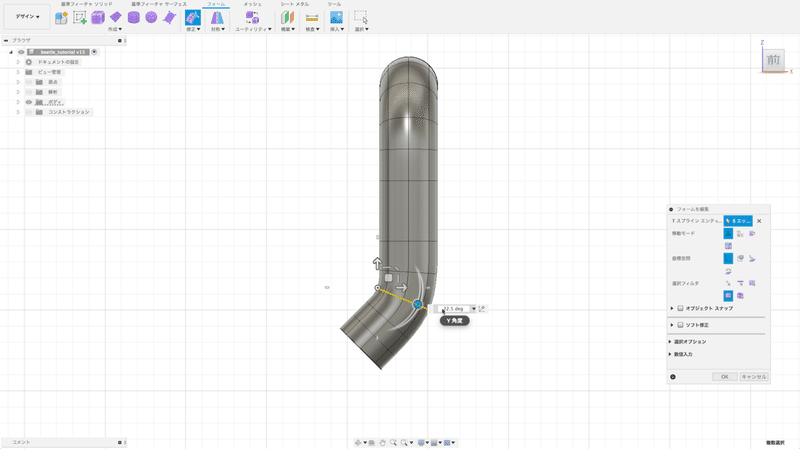Screen dimensions: 800x449
Task: Click the second transform mode icon
Action: pos(740,234)
